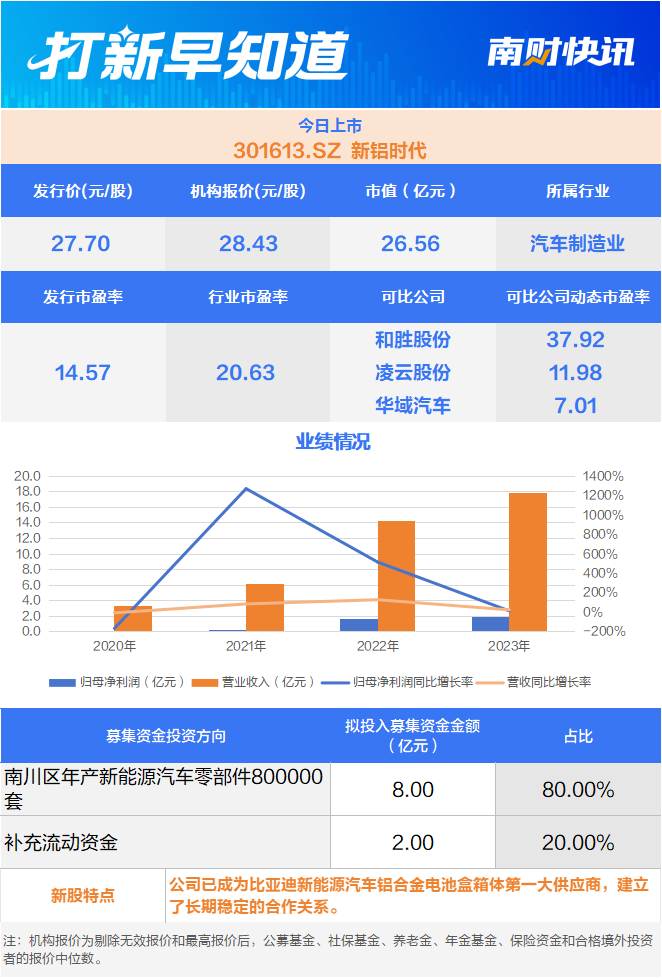
Task: Select the issue price value 27.70
Action: [x=80, y=243]
